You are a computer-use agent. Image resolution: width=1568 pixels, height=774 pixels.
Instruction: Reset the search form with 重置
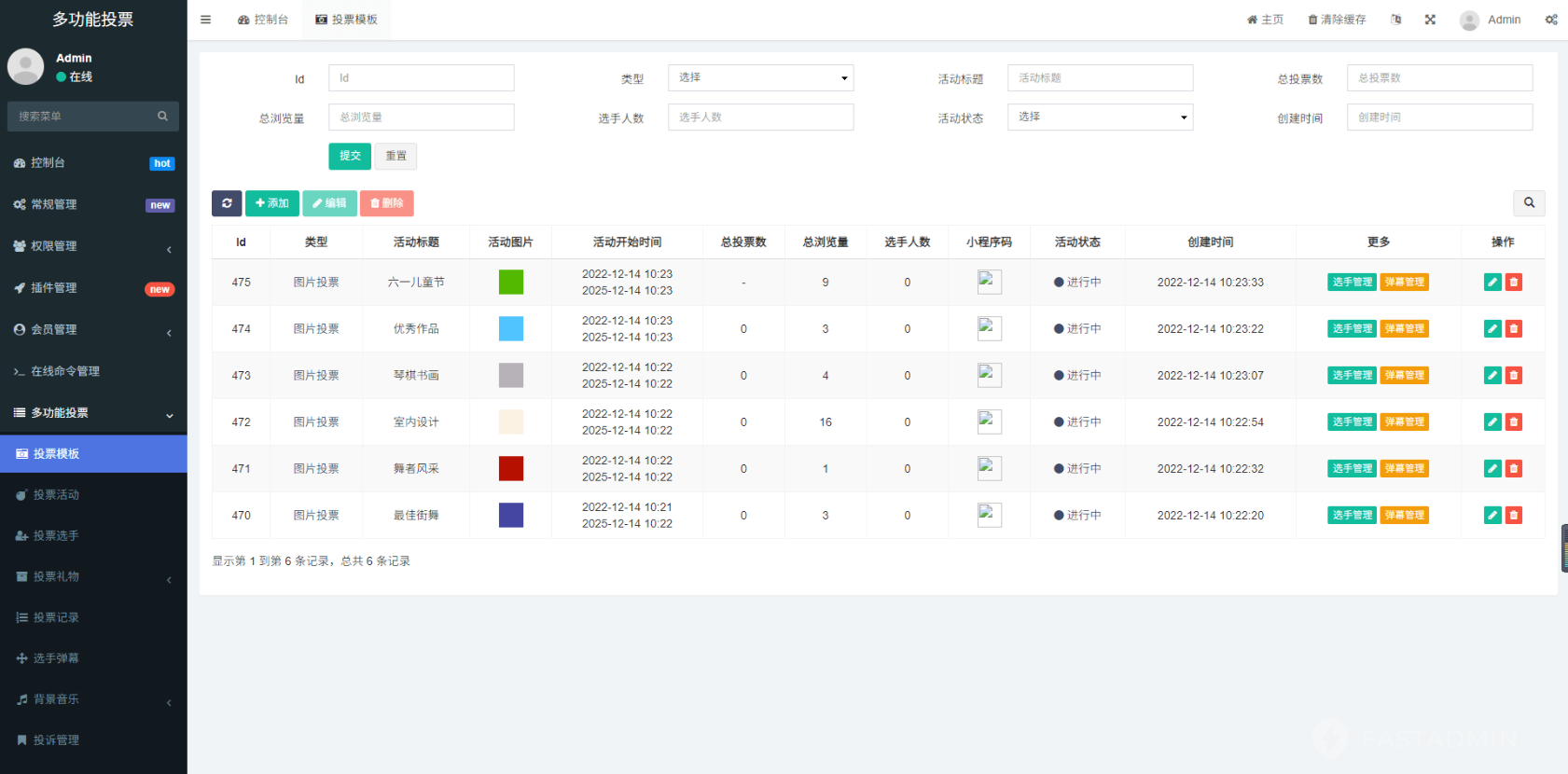(395, 156)
